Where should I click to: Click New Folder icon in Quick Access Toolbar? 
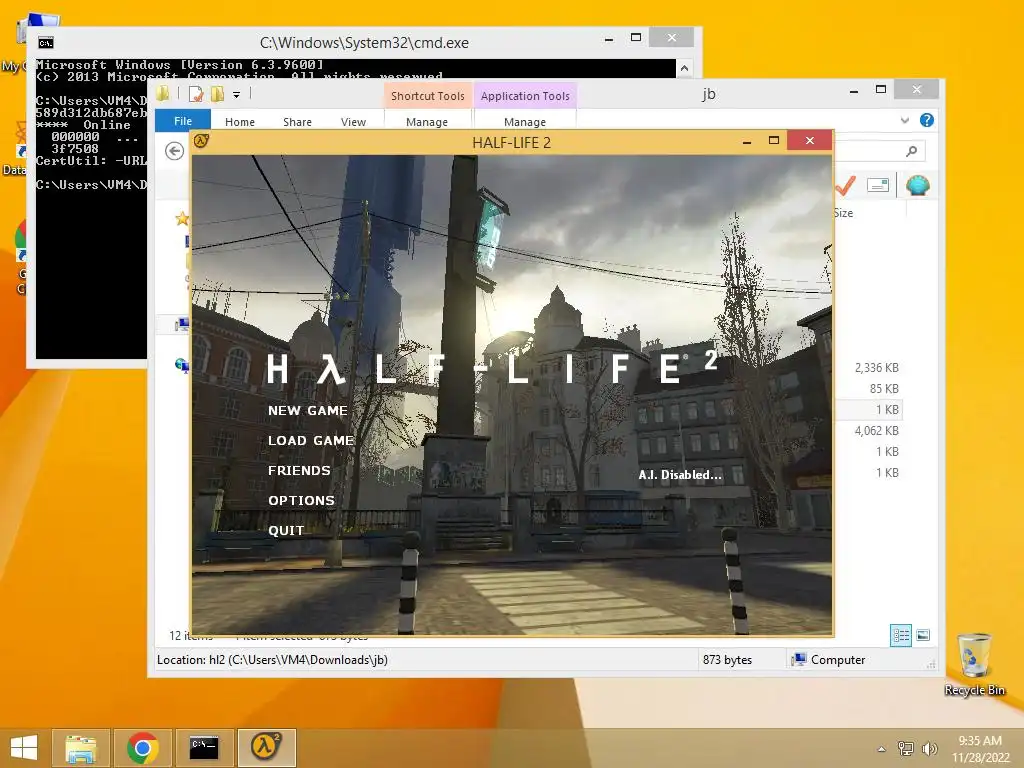(217, 95)
